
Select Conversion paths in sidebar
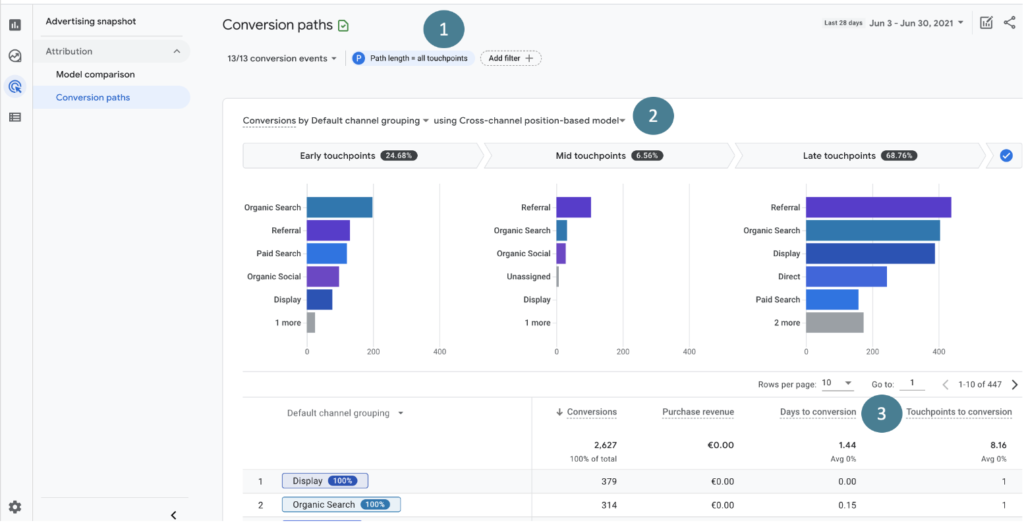coord(111,97)
